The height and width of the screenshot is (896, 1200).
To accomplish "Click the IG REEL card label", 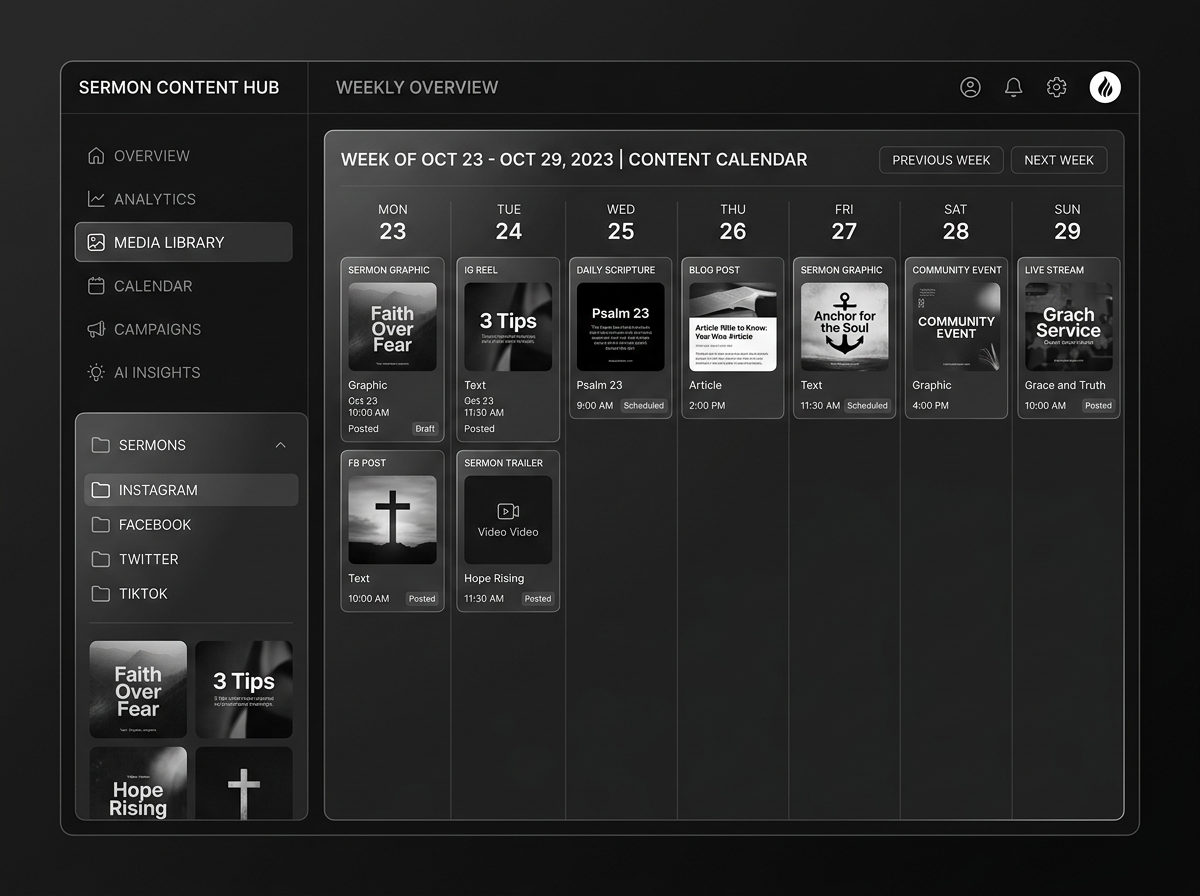I will click(x=481, y=270).
